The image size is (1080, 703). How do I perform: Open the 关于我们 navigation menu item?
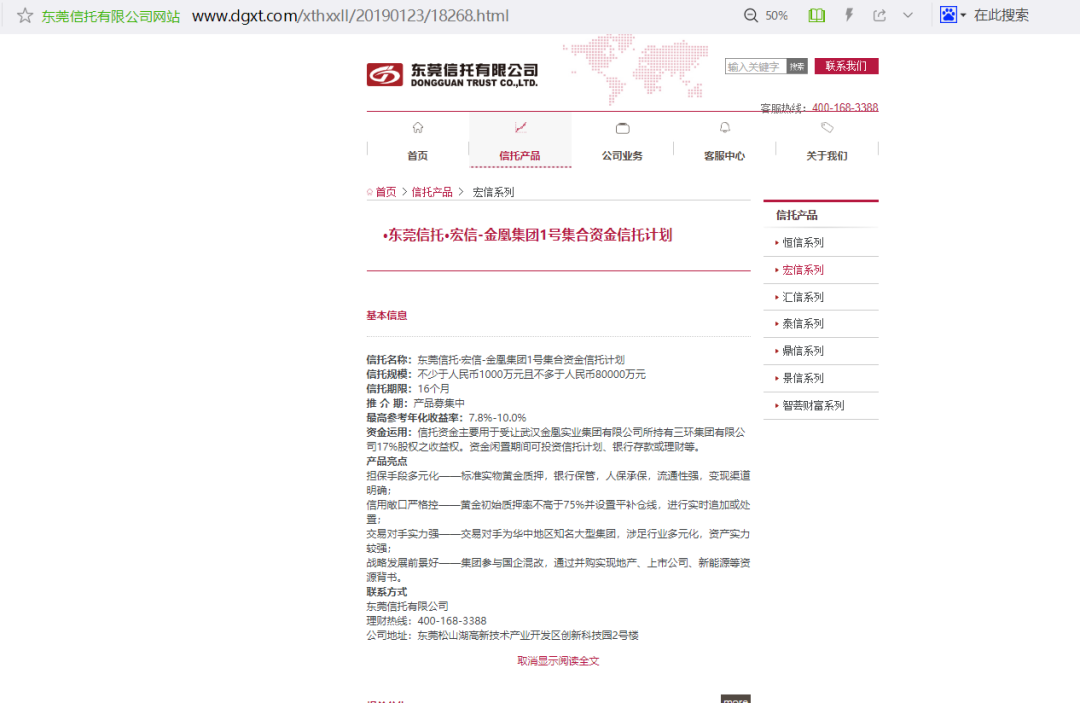click(827, 156)
